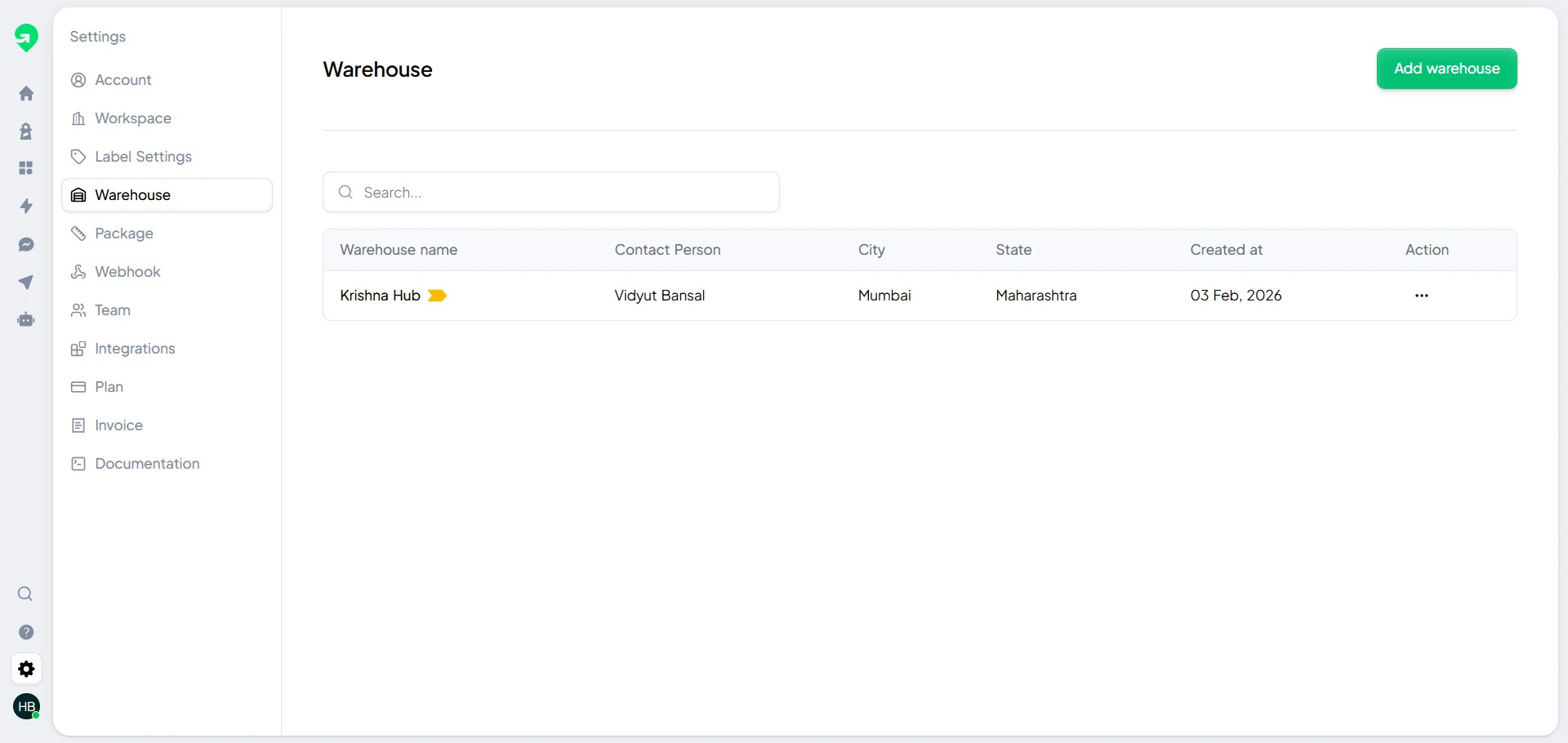Click the Settings sidebar title
The width and height of the screenshot is (1568, 743).
pyautogui.click(x=98, y=37)
